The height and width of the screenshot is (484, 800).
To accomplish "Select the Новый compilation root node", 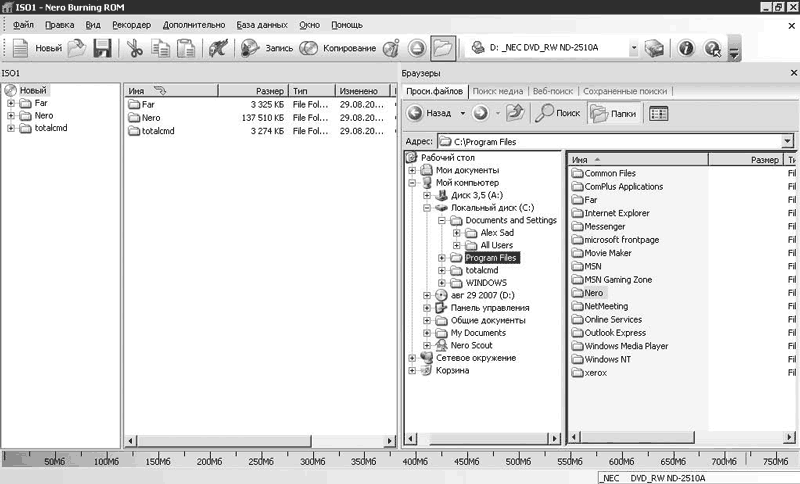I will [33, 90].
